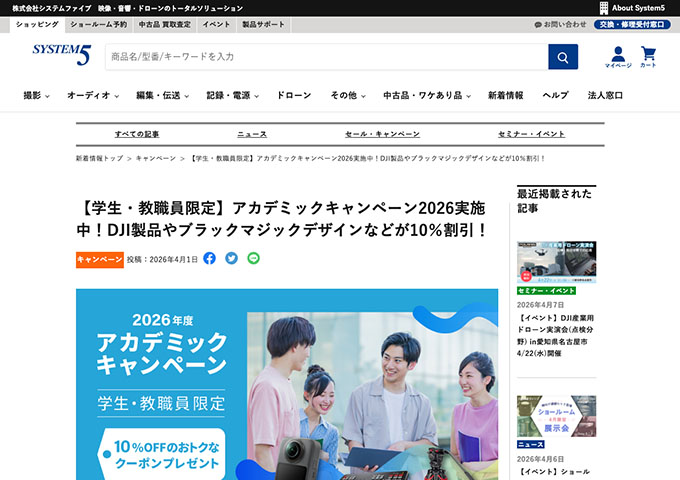Click the search magnifier button
Viewport: 680px width, 480px height.
coord(563,57)
